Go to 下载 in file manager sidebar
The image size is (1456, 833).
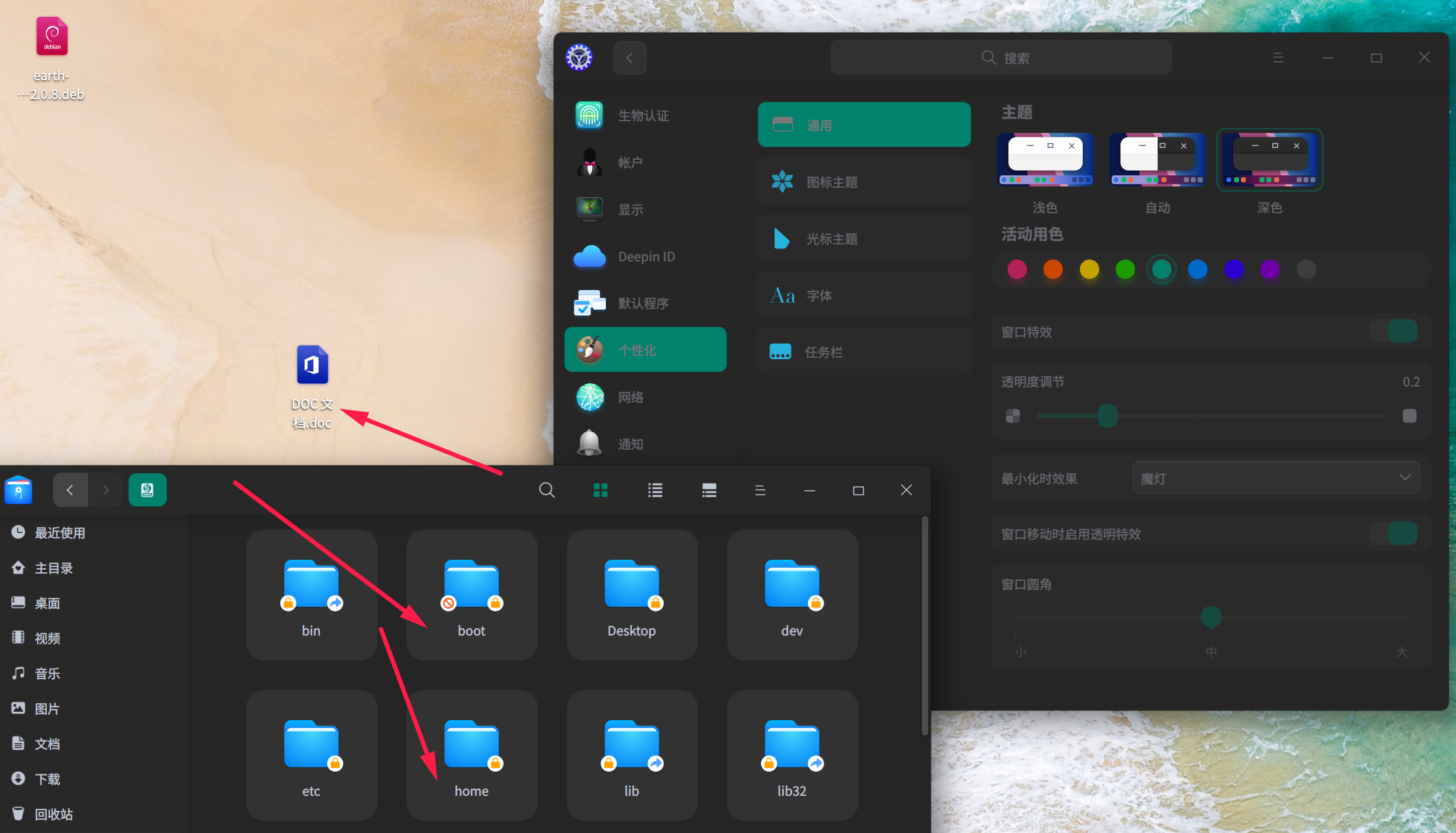click(x=47, y=779)
